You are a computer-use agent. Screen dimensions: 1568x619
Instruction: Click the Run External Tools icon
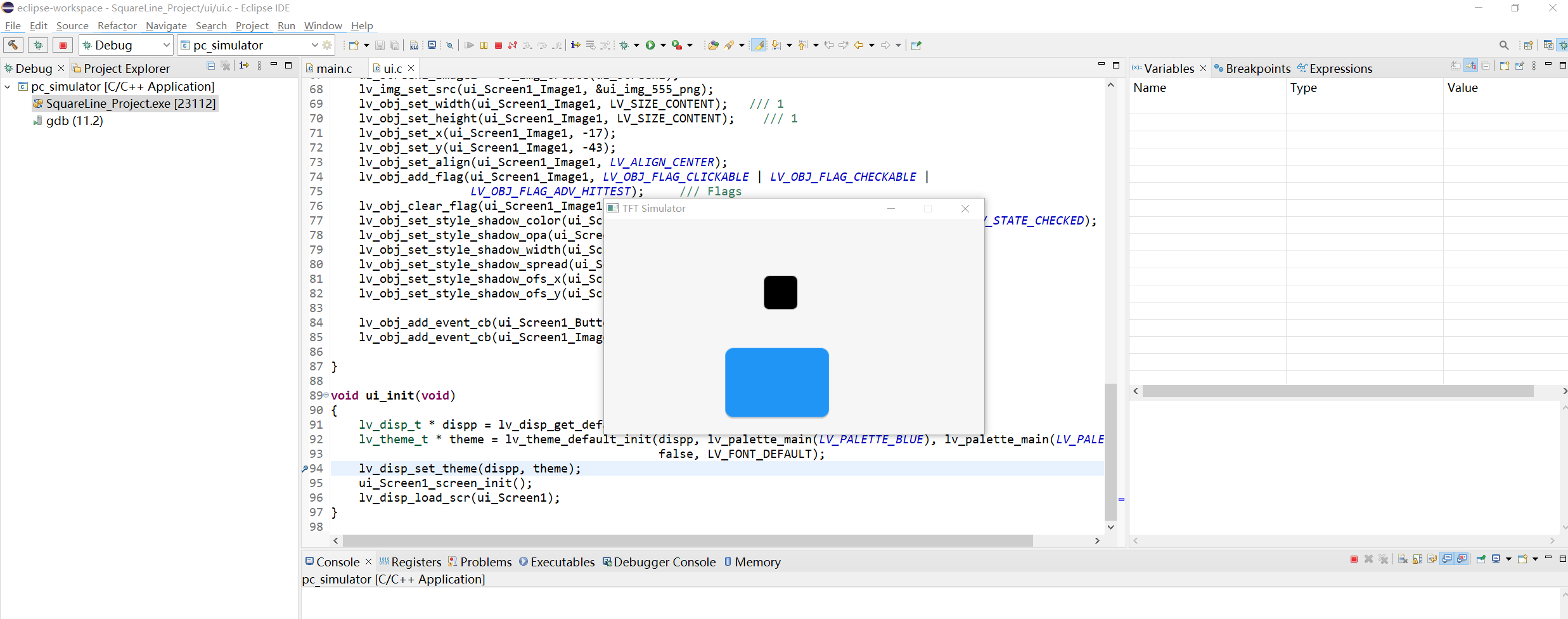tap(677, 45)
